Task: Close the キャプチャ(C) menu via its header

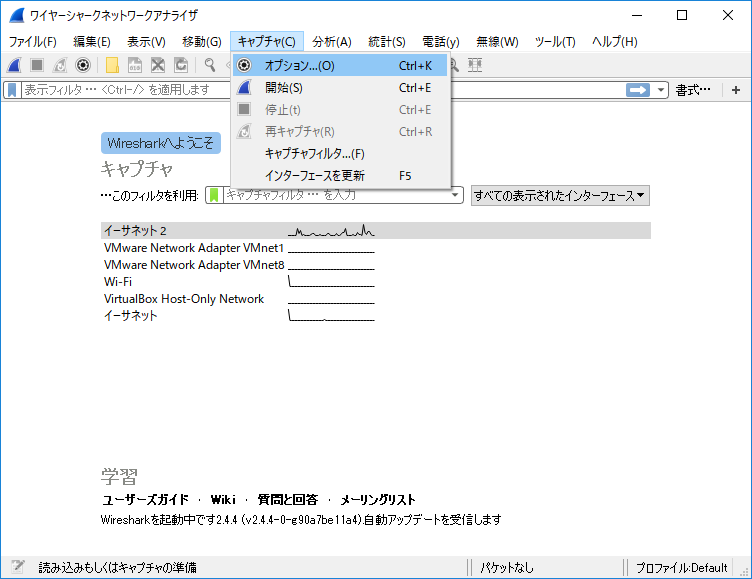Action: point(267,42)
